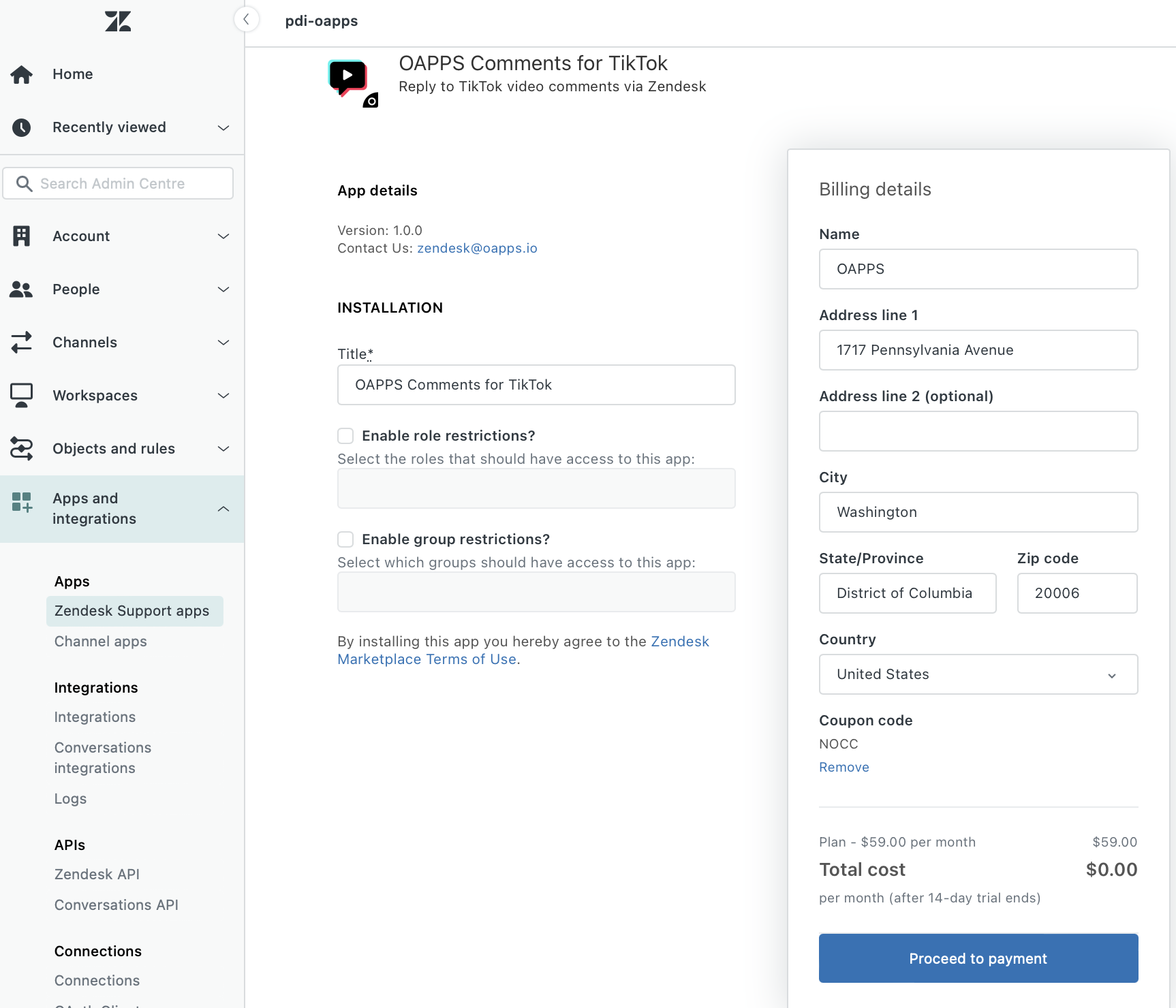1176x1008 pixels.
Task: Click the State/Province field
Action: tap(908, 593)
